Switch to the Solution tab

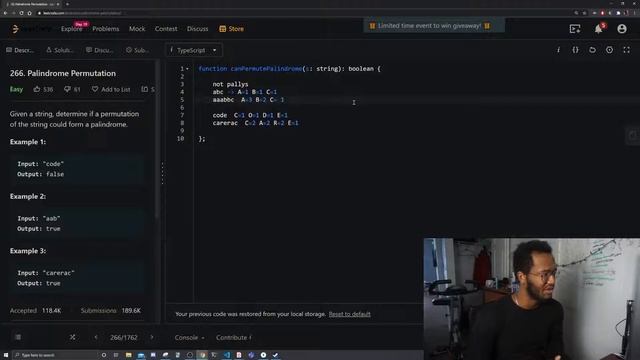[60, 50]
